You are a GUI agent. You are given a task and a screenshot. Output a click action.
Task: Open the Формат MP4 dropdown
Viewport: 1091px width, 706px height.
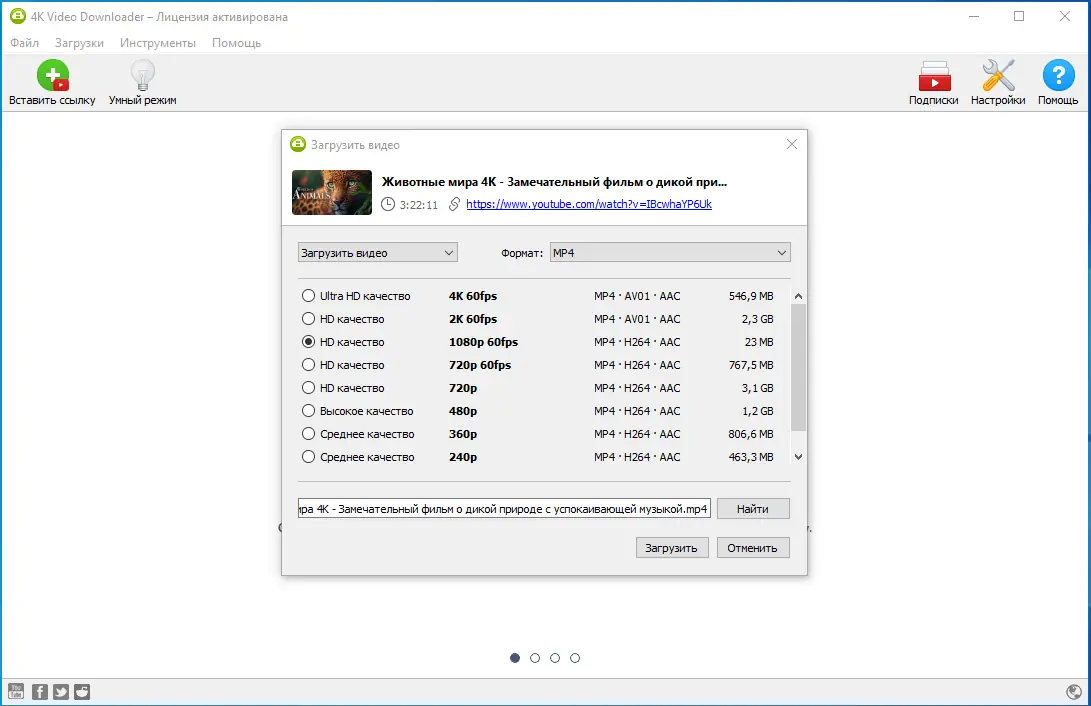[670, 252]
